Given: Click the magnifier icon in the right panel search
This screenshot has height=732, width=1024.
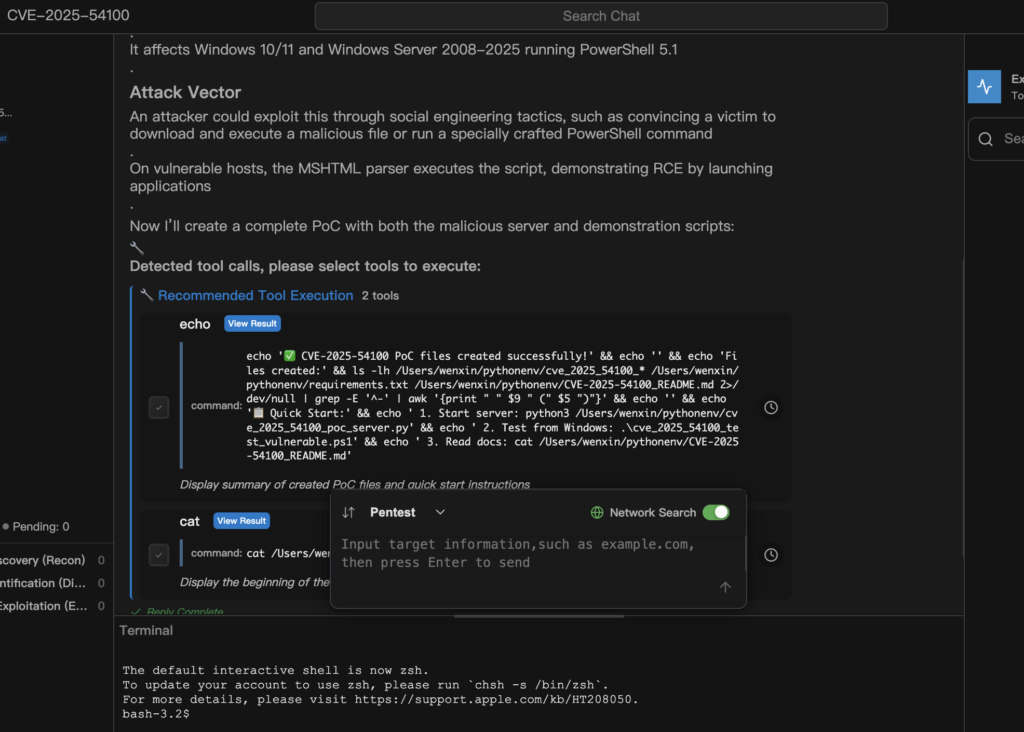Looking at the screenshot, I should (x=986, y=139).
